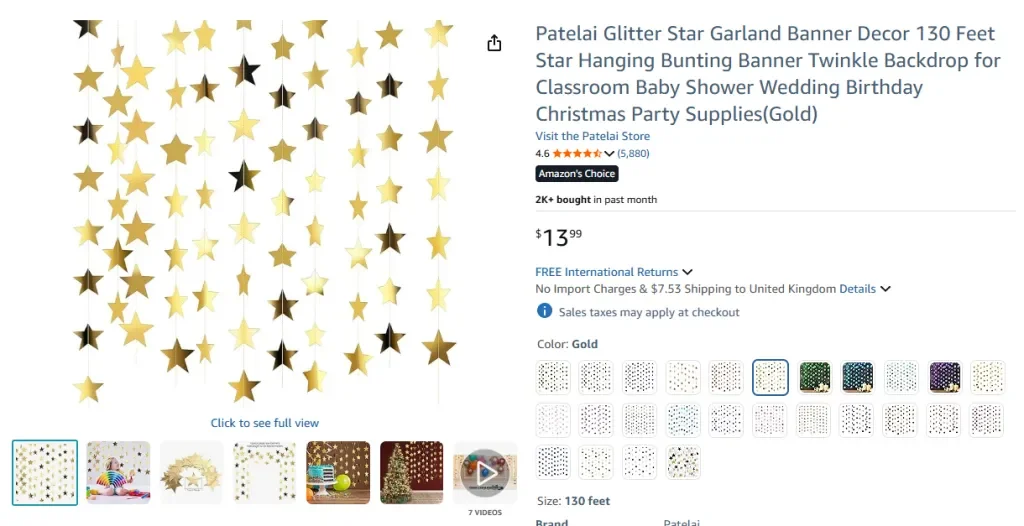Show the birthday cake photo thumbnail
Viewport: 1024px width, 526px height.
pos(338,472)
